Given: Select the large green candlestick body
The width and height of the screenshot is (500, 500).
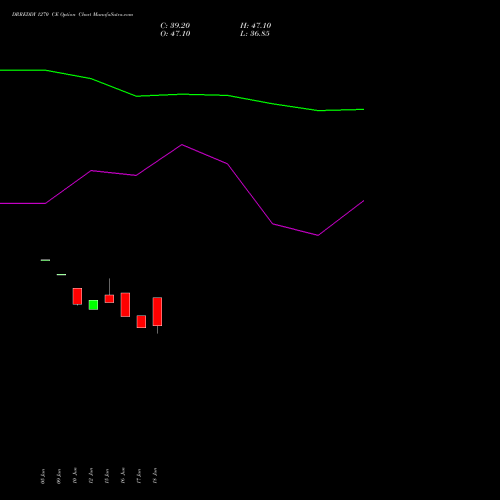Looking at the screenshot, I should click(93, 305).
